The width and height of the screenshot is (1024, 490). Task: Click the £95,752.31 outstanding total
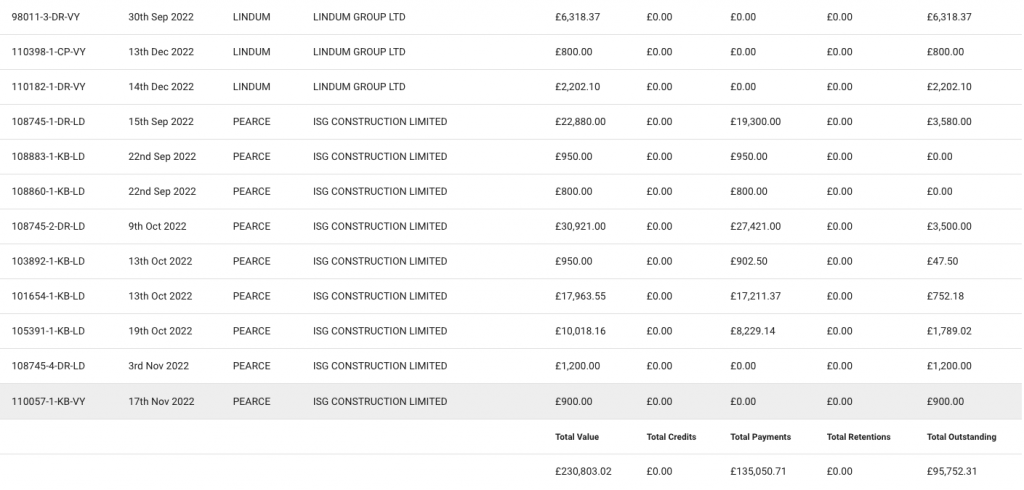click(x=951, y=472)
